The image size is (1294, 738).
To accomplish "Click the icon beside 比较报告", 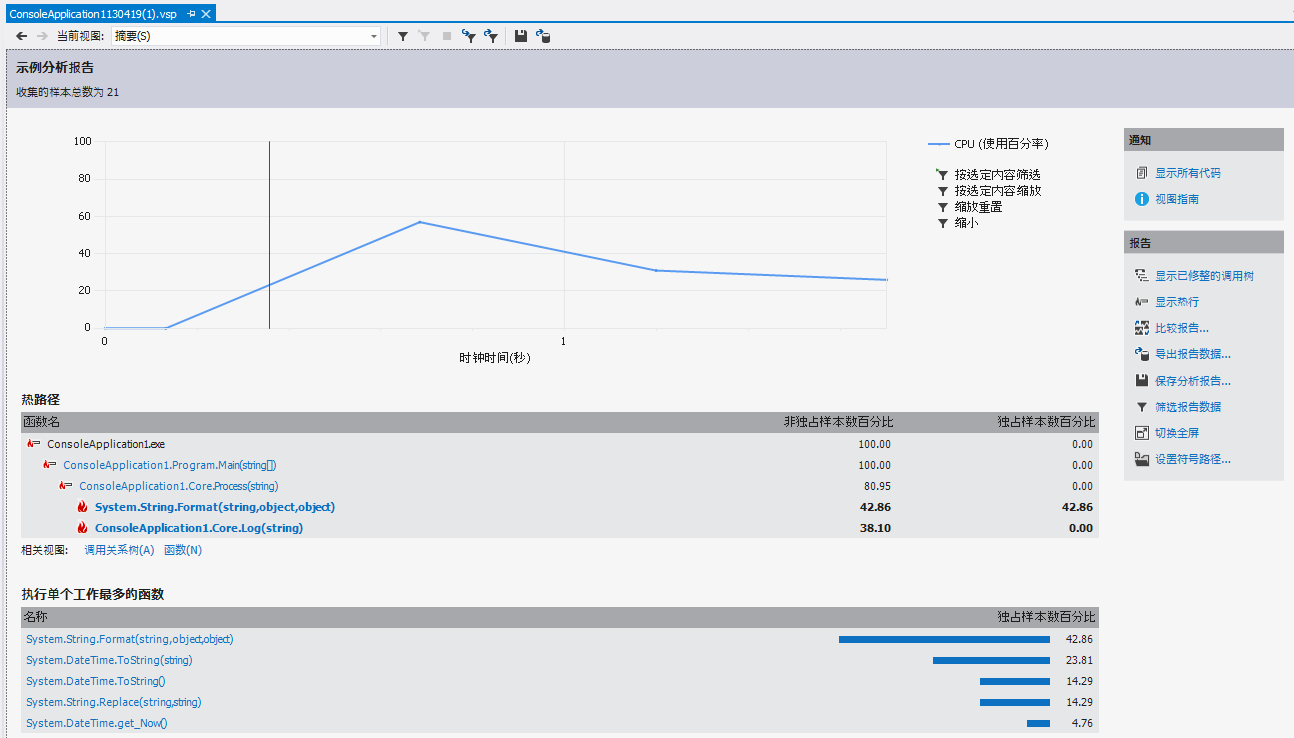I will [x=1142, y=328].
